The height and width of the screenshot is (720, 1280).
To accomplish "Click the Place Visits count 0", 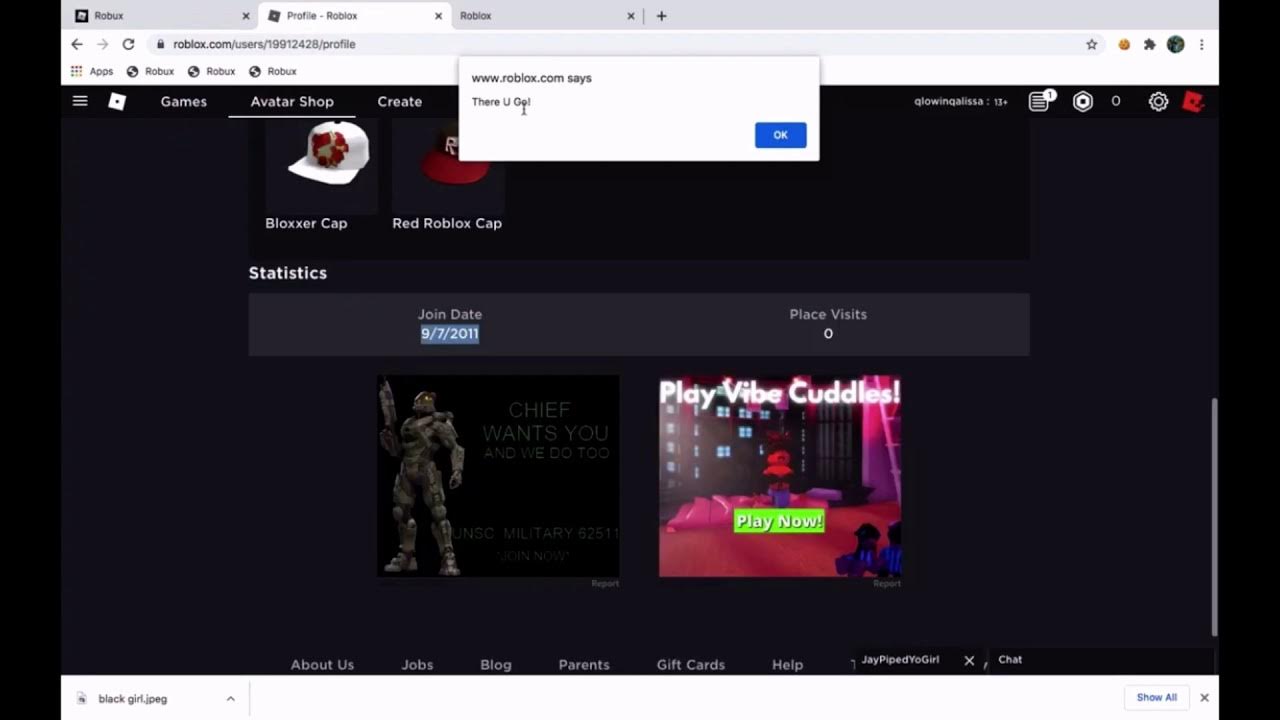I will [x=828, y=334].
